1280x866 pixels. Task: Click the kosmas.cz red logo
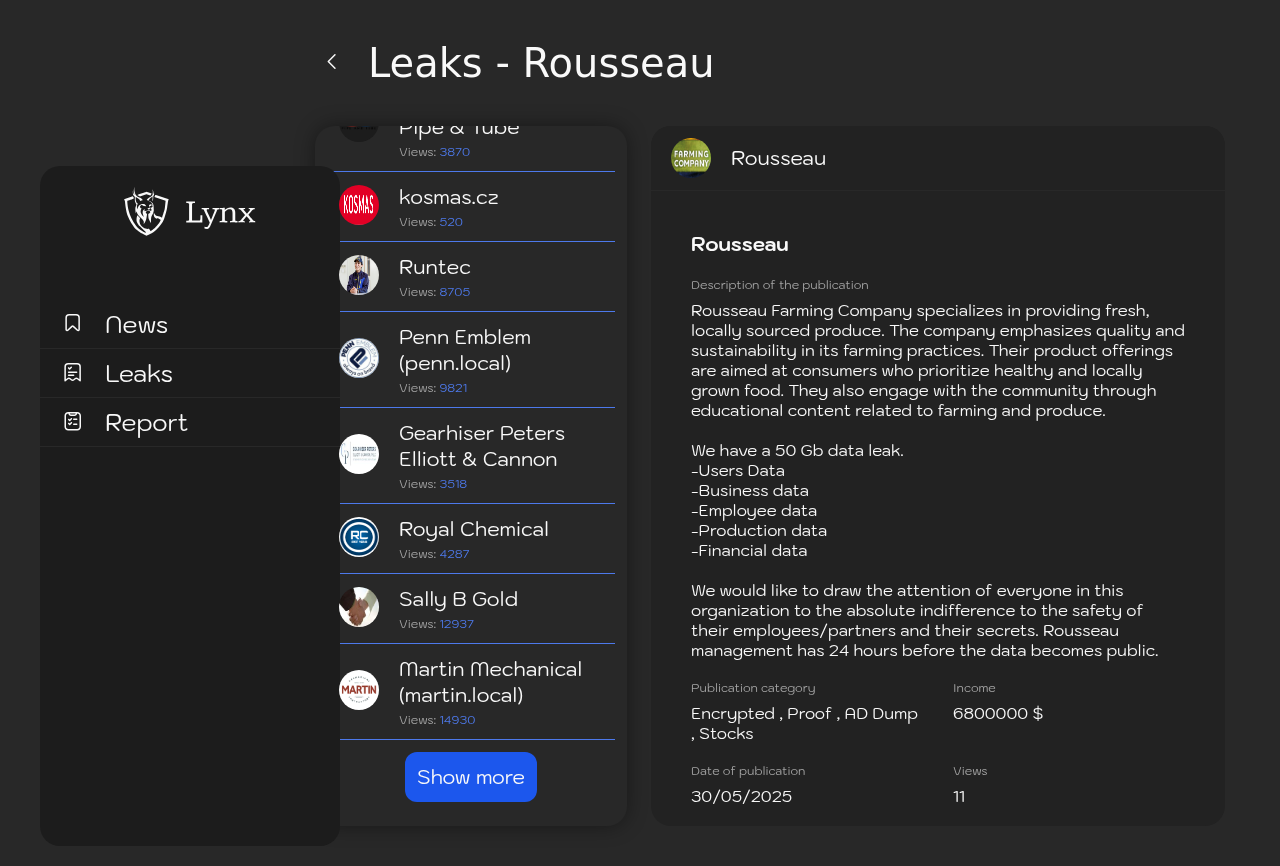(x=359, y=205)
